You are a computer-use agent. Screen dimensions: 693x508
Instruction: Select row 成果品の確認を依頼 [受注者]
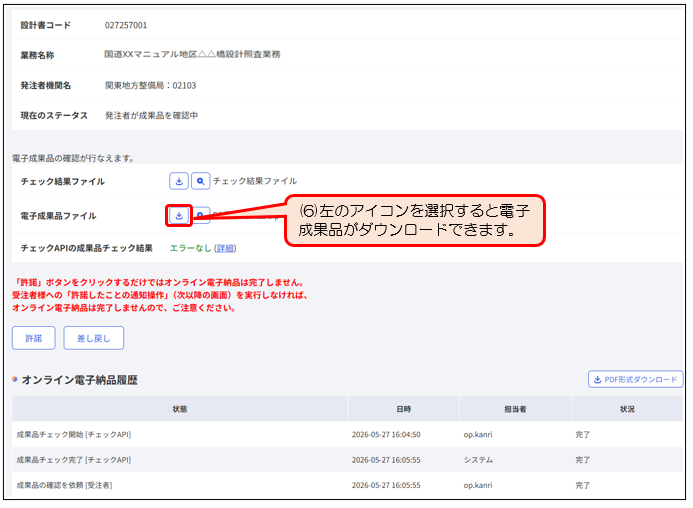[347, 485]
